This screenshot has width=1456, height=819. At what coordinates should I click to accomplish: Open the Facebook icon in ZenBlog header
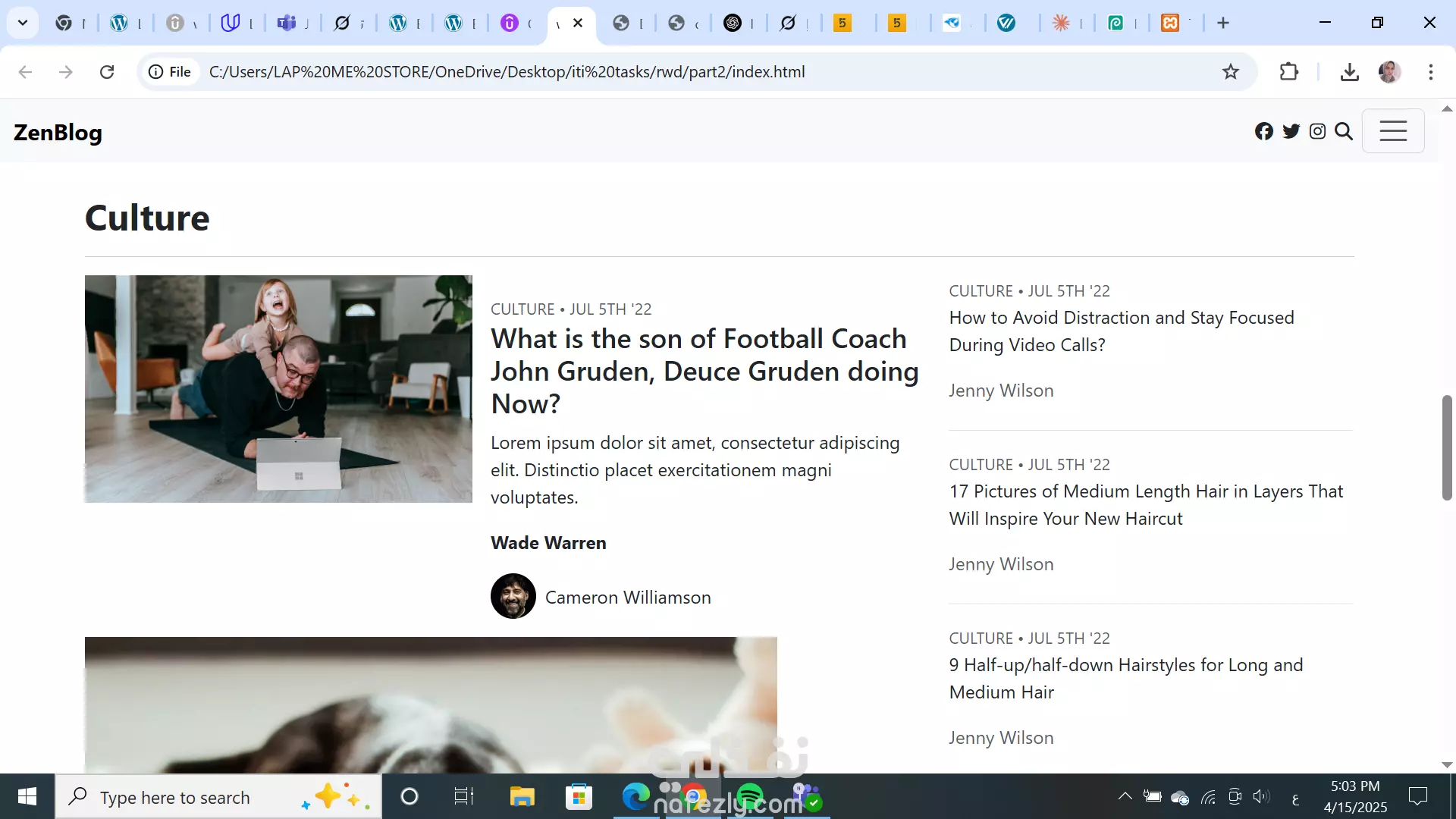coord(1263,131)
